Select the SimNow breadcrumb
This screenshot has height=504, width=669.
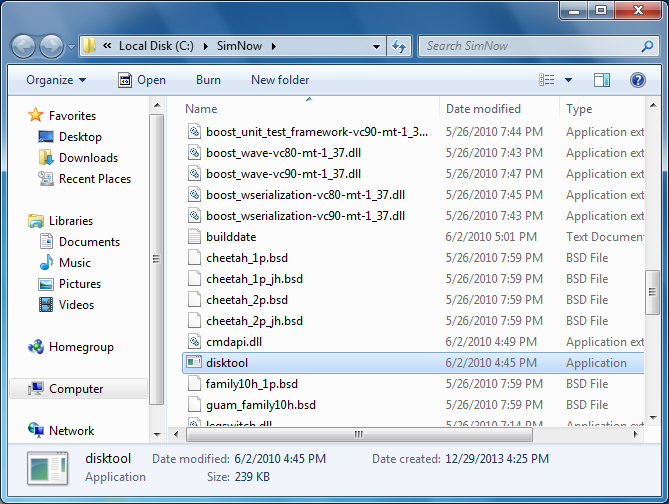coord(239,46)
